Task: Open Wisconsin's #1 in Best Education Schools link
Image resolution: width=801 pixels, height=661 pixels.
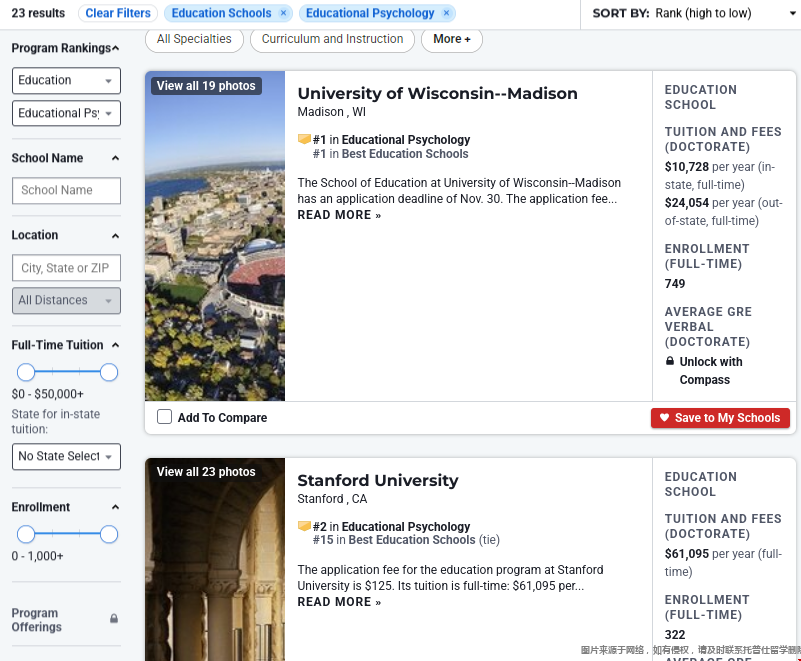Action: coord(391,154)
